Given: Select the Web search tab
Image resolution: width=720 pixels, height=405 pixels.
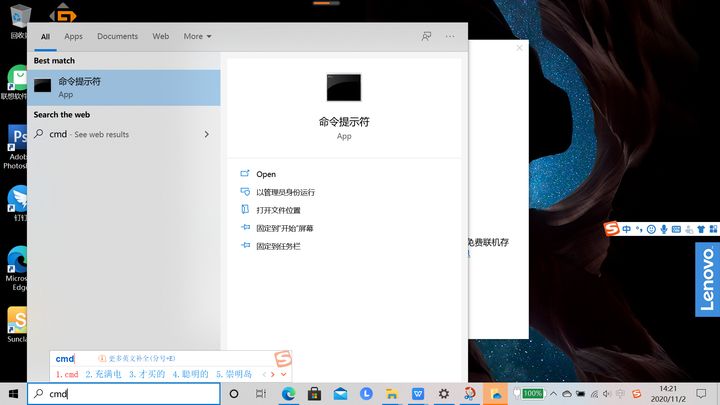Looking at the screenshot, I should [160, 36].
